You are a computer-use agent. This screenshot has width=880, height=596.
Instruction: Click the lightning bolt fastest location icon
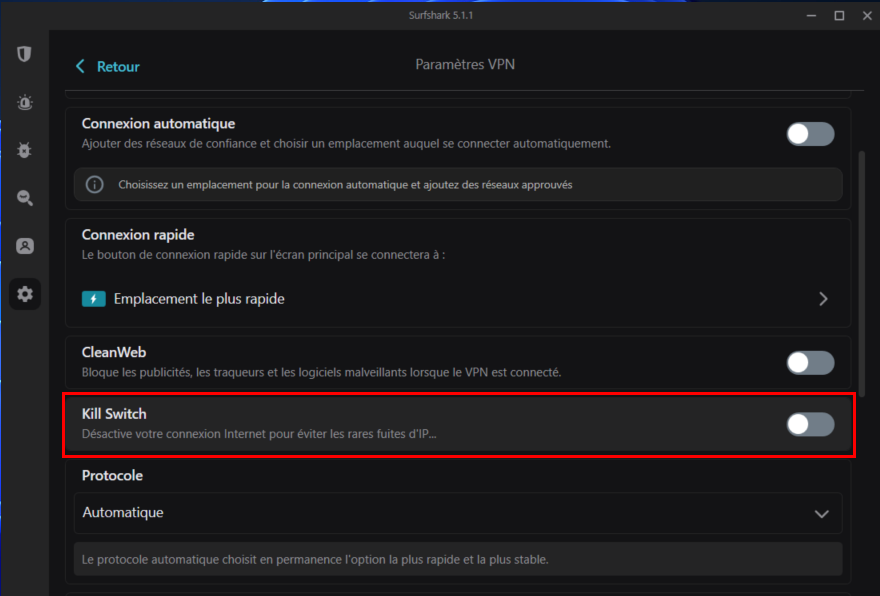[x=94, y=299]
